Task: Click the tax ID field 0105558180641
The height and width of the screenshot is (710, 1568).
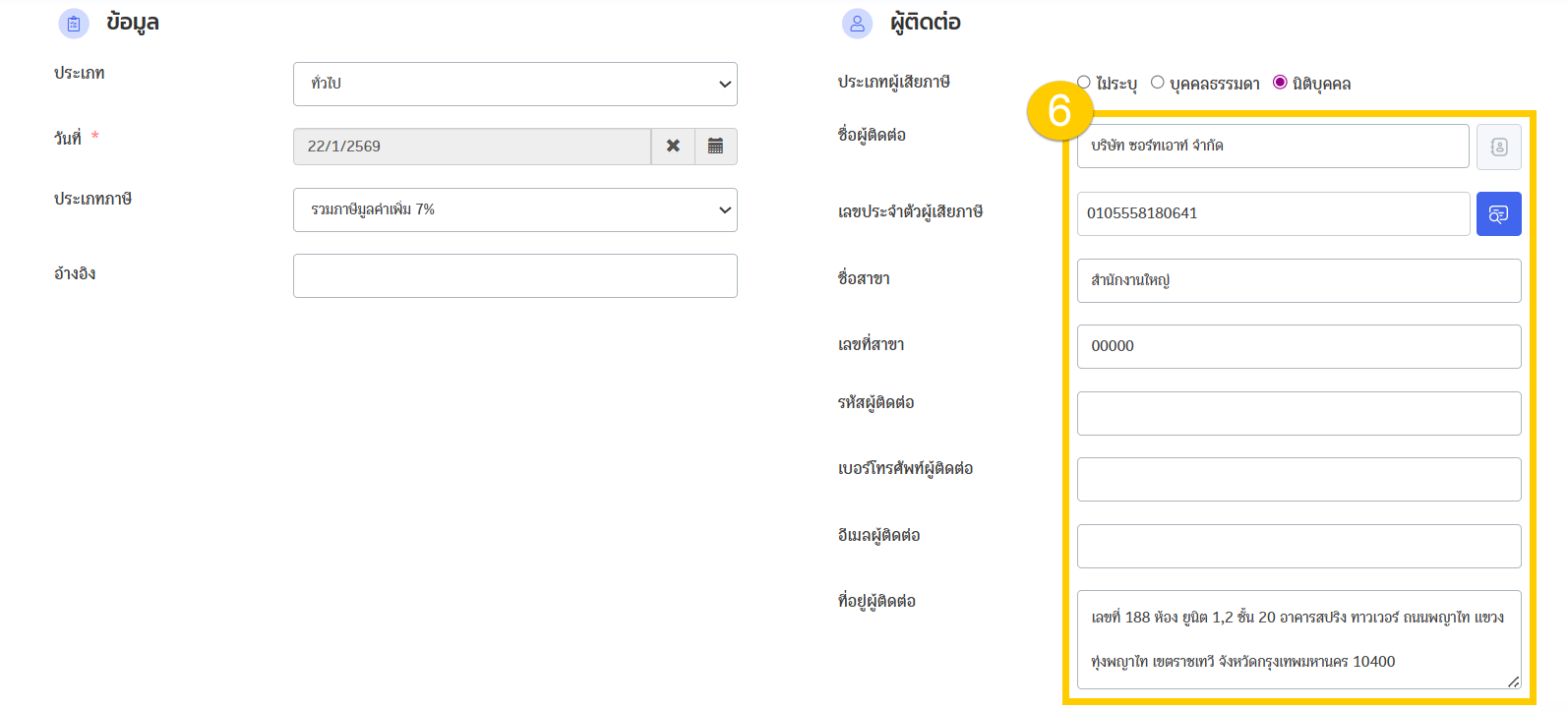Action: [1272, 214]
